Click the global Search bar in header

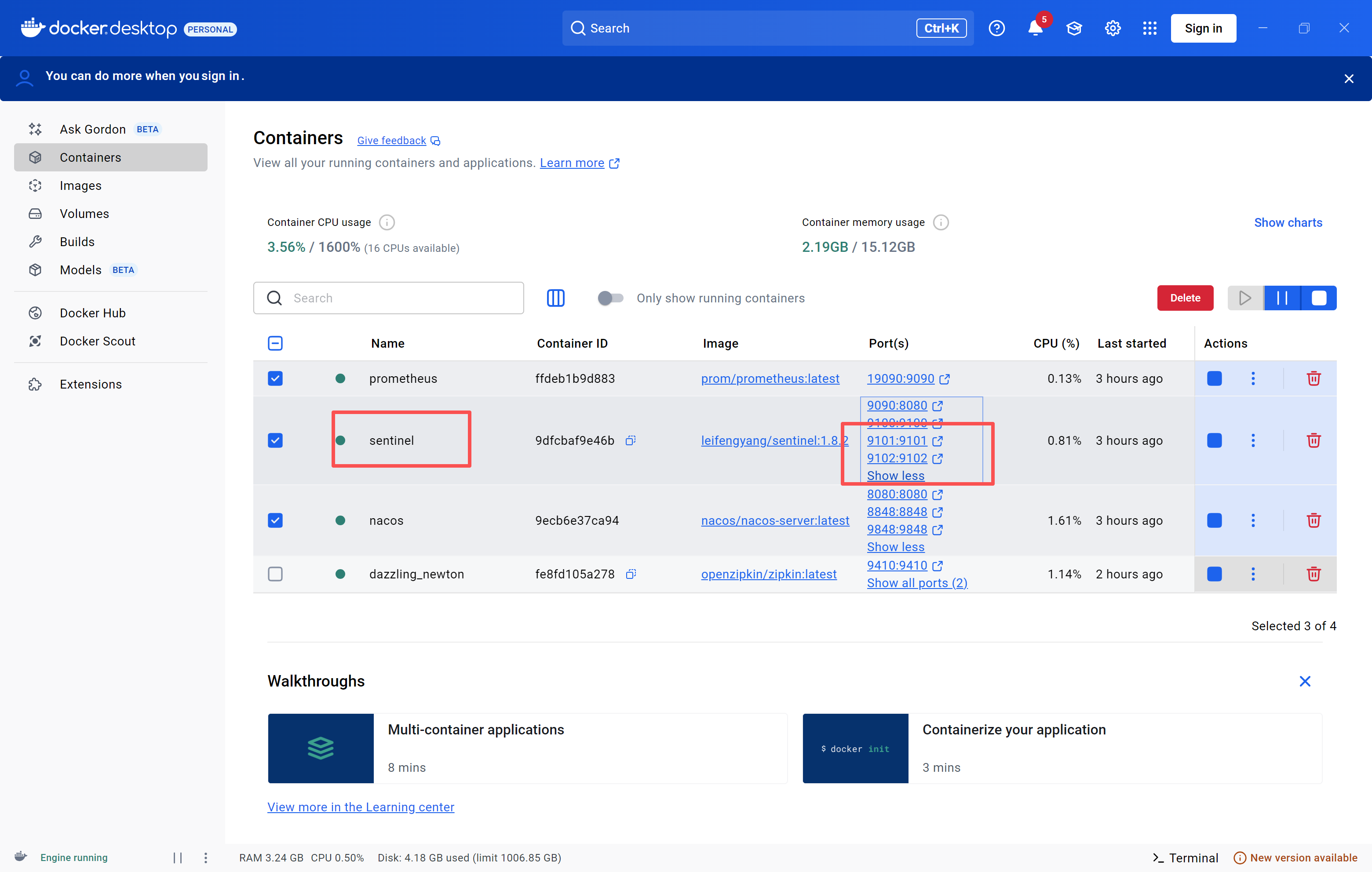pos(767,28)
